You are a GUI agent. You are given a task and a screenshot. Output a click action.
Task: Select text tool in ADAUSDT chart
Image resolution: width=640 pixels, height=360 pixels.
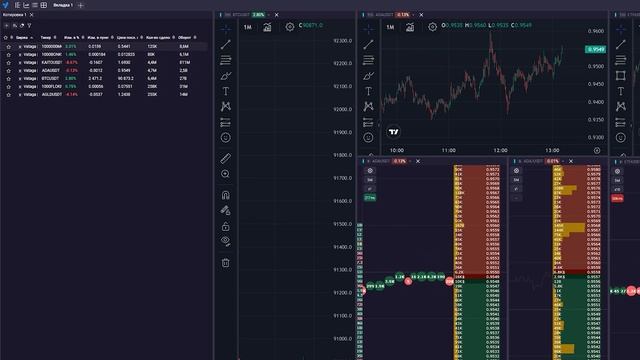point(368,91)
